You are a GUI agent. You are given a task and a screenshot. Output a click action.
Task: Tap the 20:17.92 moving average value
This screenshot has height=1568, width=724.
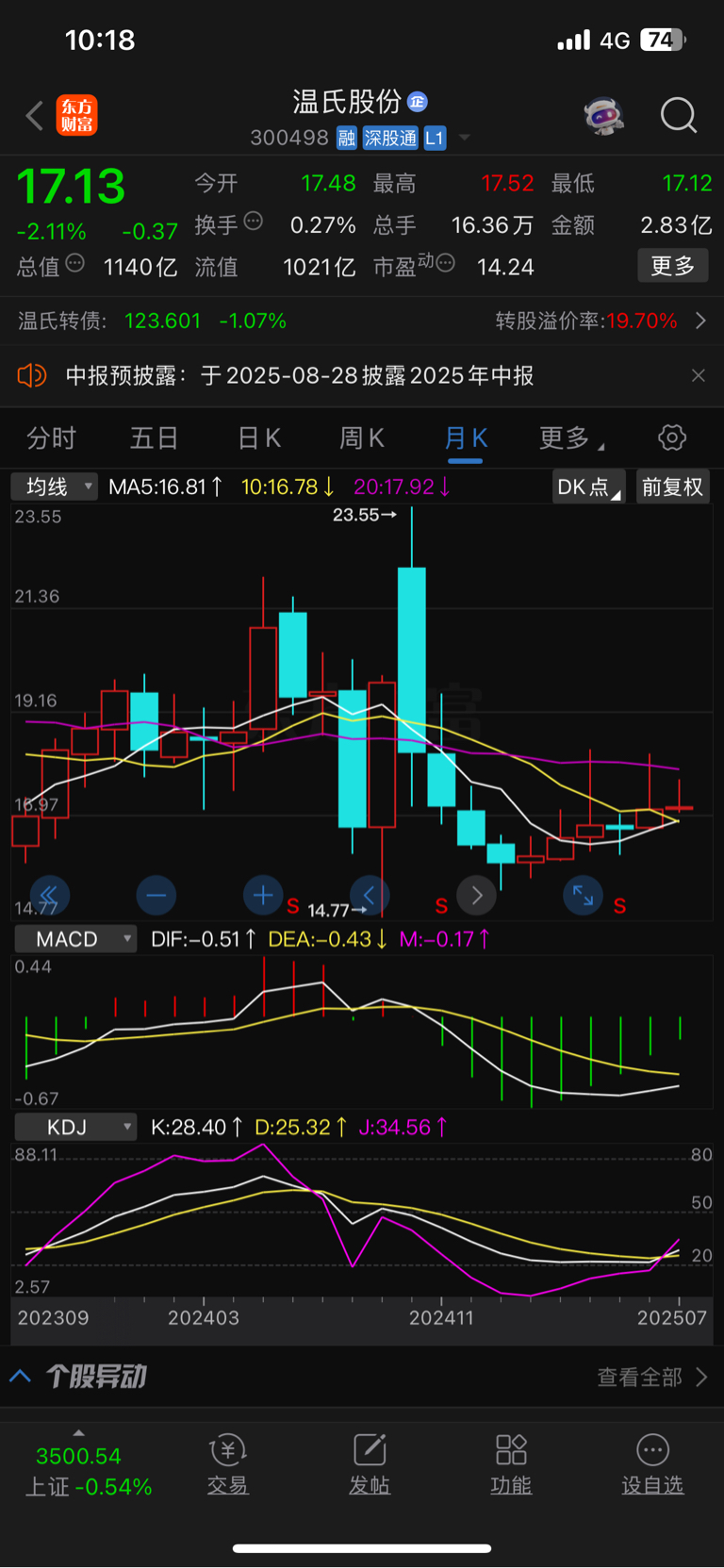point(402,487)
